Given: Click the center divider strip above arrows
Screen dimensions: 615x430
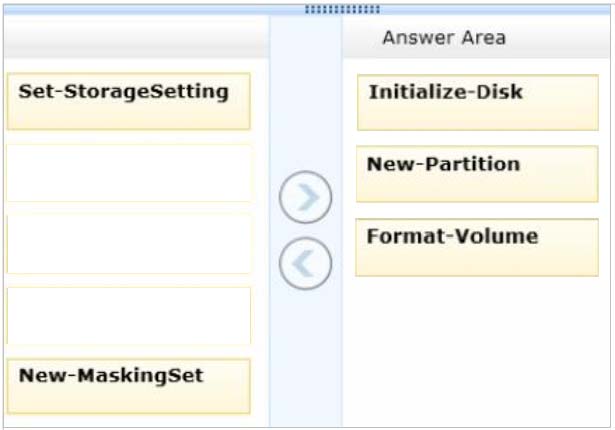Looking at the screenshot, I should pyautogui.click(x=306, y=92).
